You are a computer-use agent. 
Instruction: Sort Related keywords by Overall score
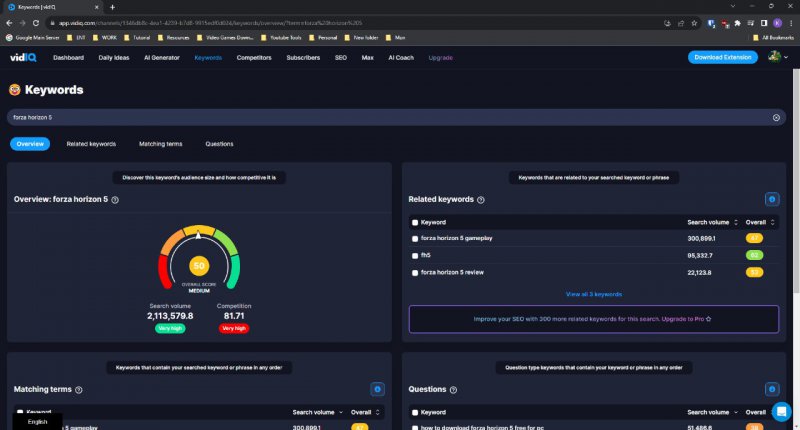point(760,222)
